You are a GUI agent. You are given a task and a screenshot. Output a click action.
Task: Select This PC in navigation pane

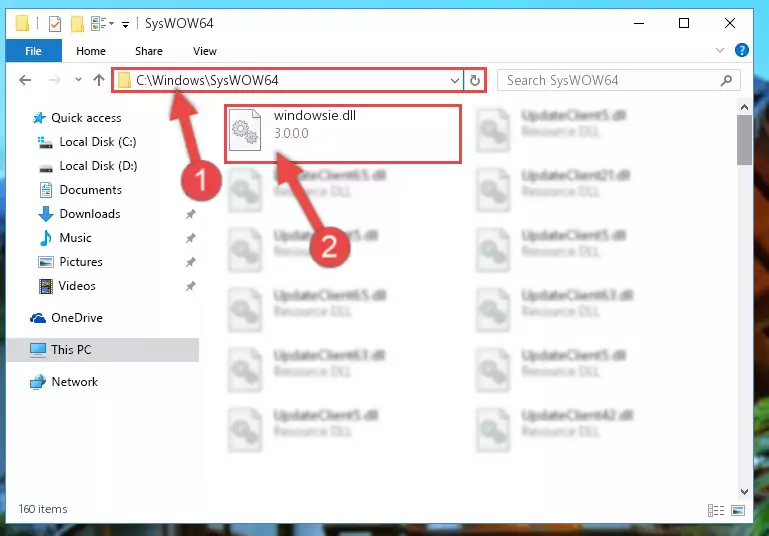pos(103,350)
